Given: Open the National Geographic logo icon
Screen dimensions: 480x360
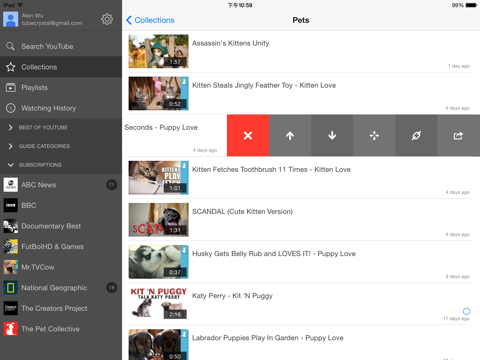Looking at the screenshot, I should (x=11, y=288).
